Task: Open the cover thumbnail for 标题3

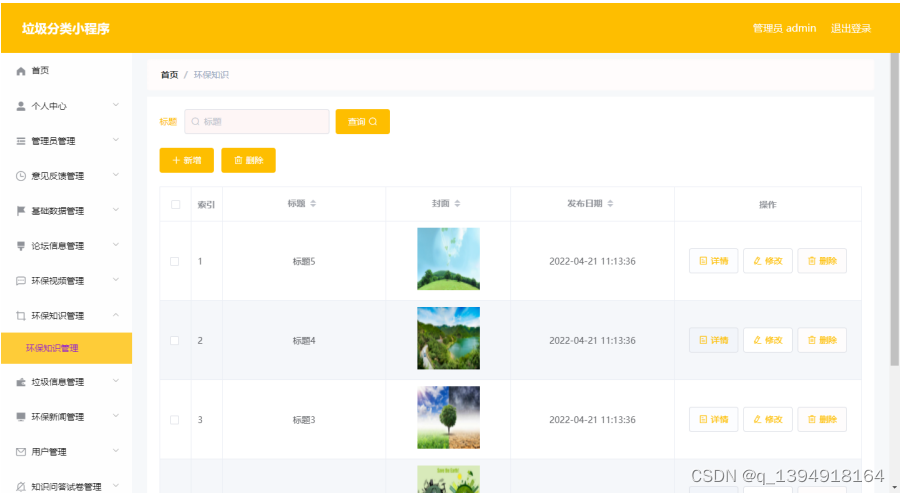Action: tap(448, 417)
